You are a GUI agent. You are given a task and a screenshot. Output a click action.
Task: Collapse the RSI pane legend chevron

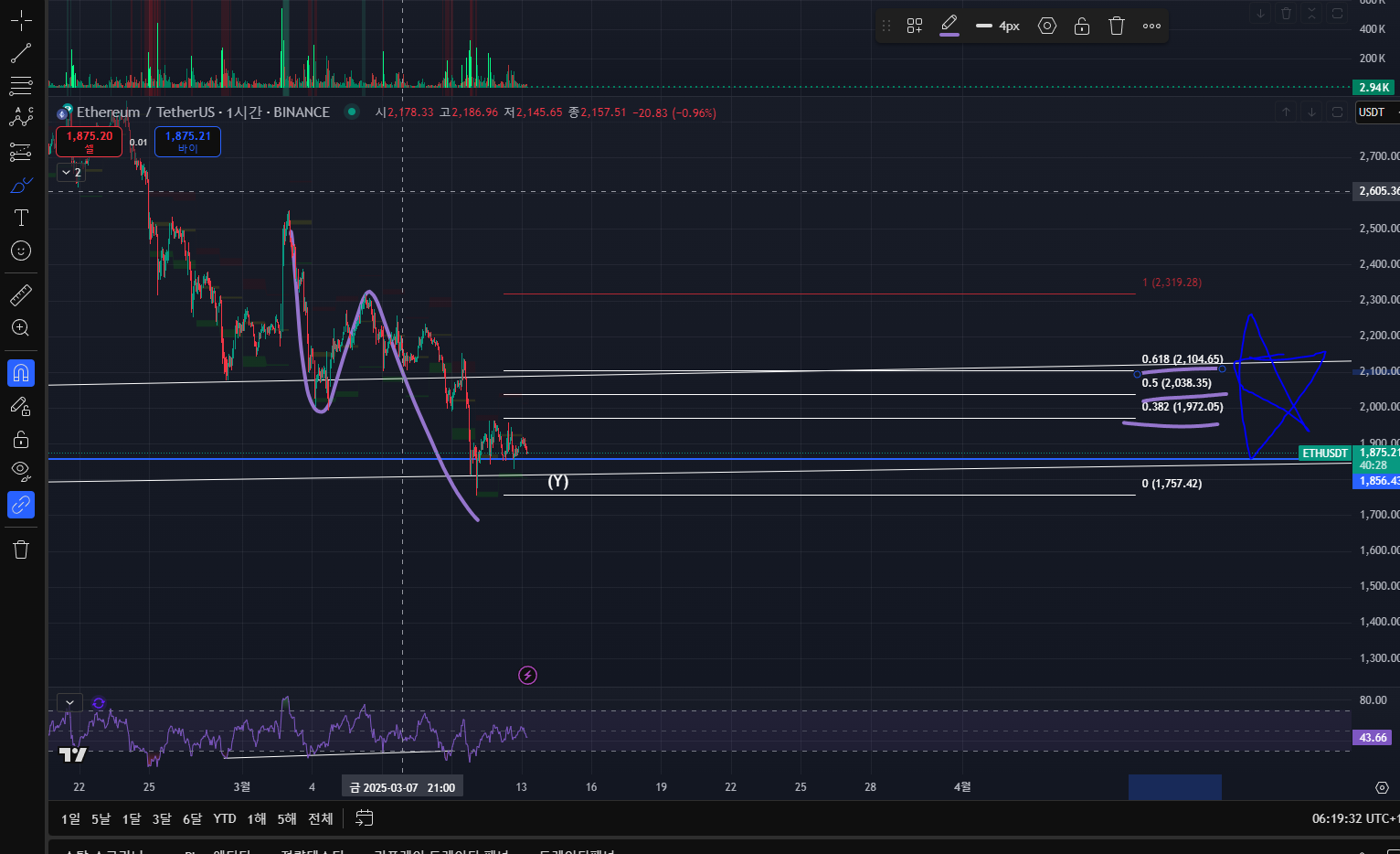69,702
